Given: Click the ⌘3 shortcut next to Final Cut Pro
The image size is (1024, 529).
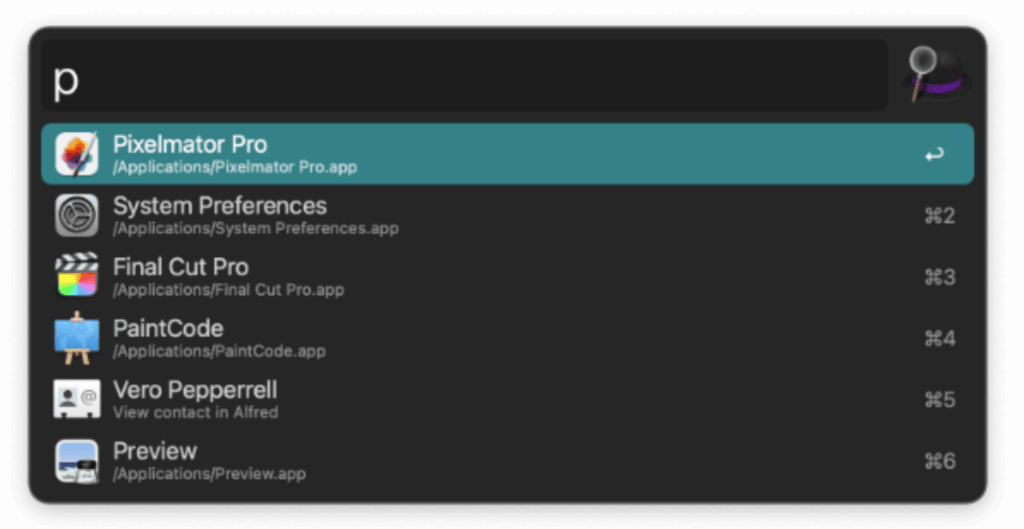Looking at the screenshot, I should click(x=940, y=277).
